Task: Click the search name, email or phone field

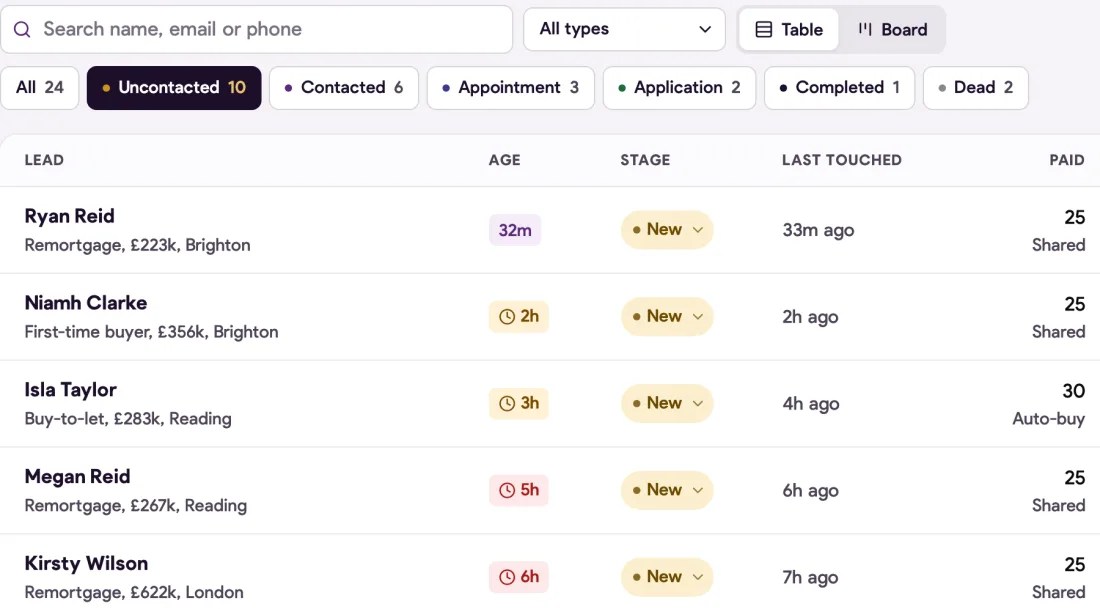Action: coord(257,29)
